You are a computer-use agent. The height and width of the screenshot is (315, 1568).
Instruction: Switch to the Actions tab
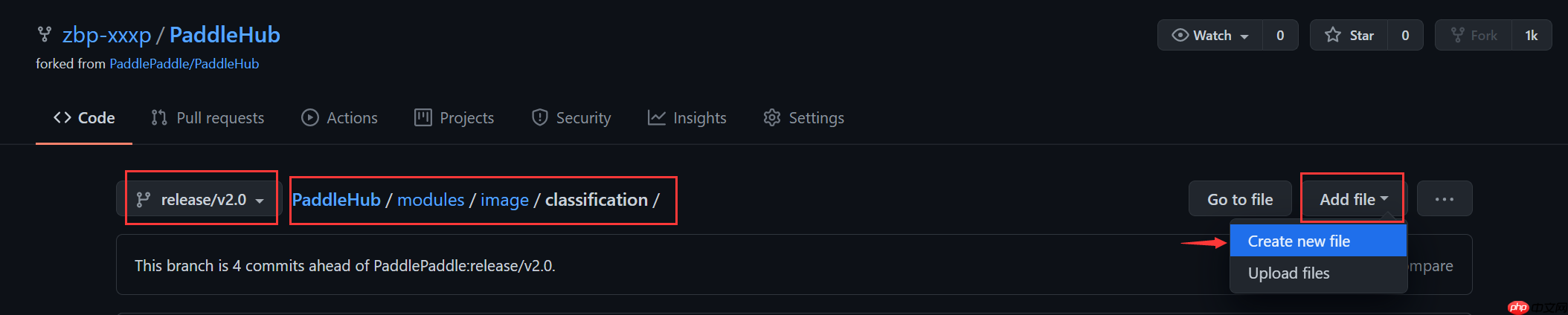(339, 117)
